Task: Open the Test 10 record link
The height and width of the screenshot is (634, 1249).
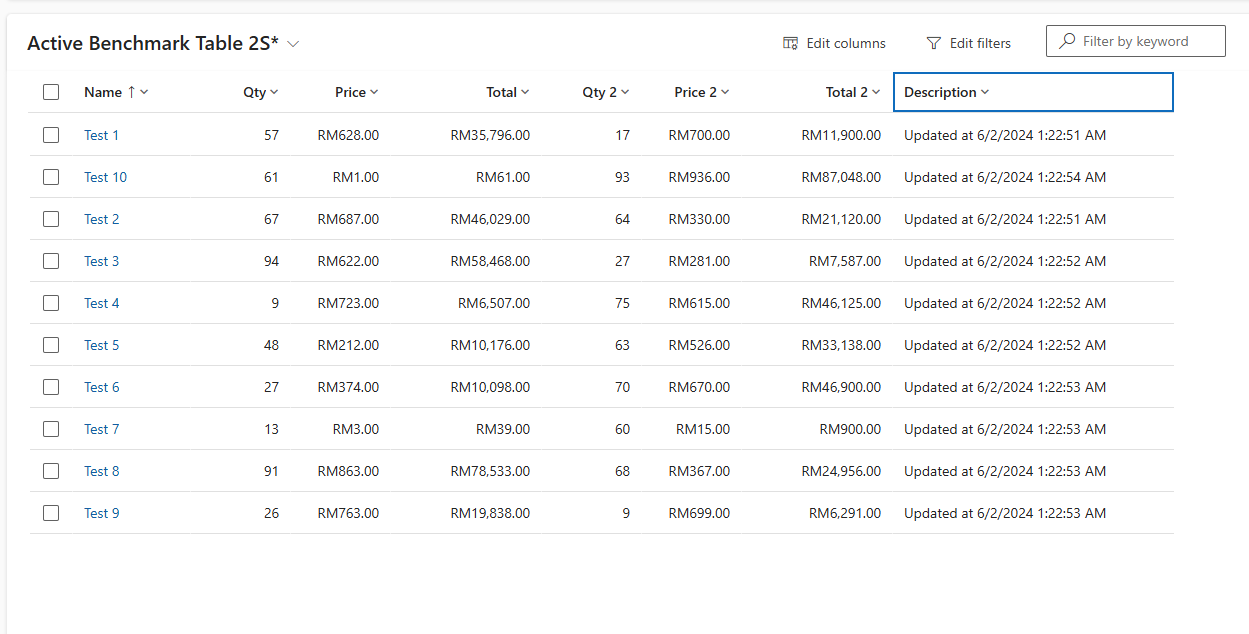Action: [105, 177]
